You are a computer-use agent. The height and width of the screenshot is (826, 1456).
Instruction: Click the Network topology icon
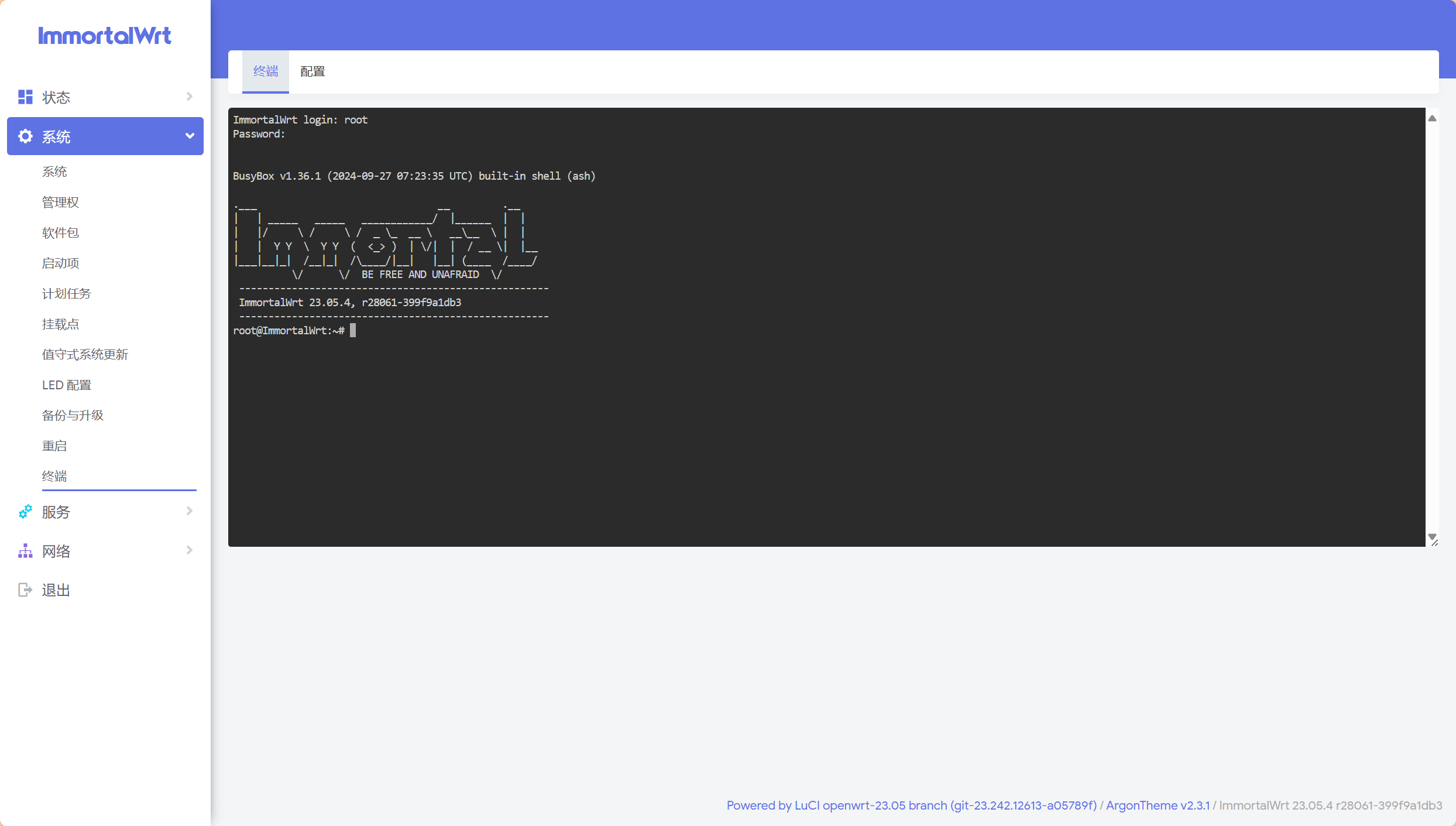25,551
